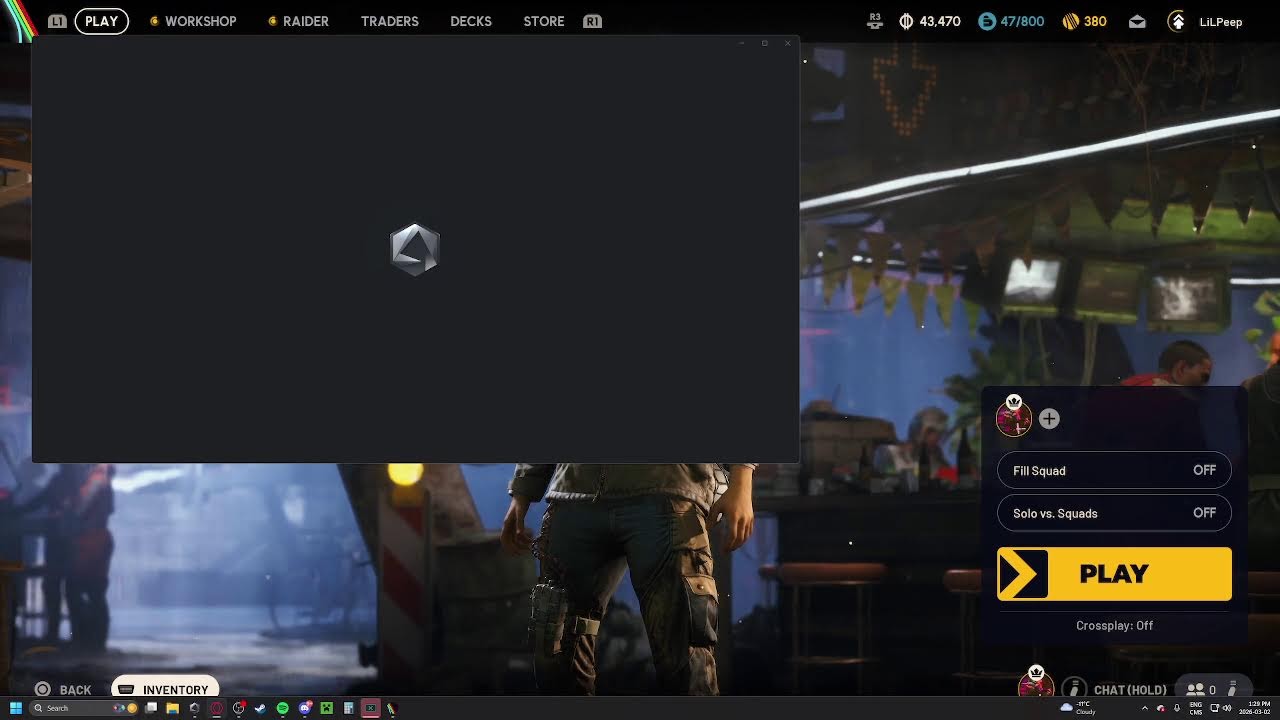Close the dark overlay window

coord(788,43)
